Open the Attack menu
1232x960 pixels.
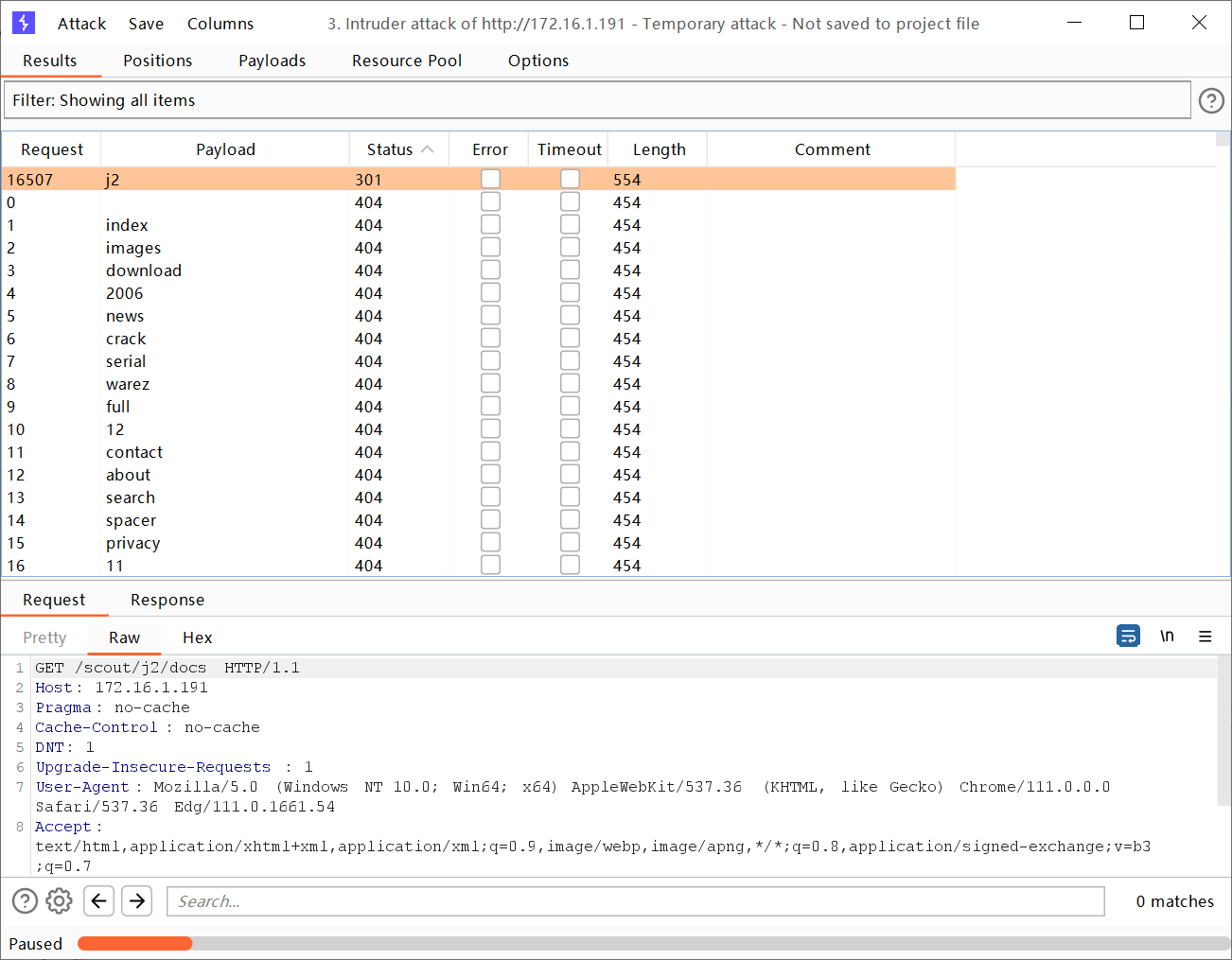[81, 24]
